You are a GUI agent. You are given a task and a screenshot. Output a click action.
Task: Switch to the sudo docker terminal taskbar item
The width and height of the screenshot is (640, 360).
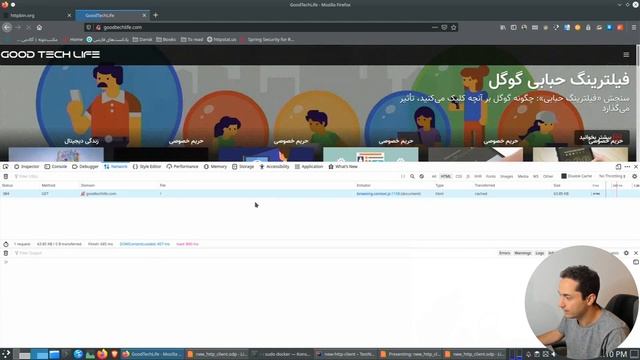(x=282, y=354)
